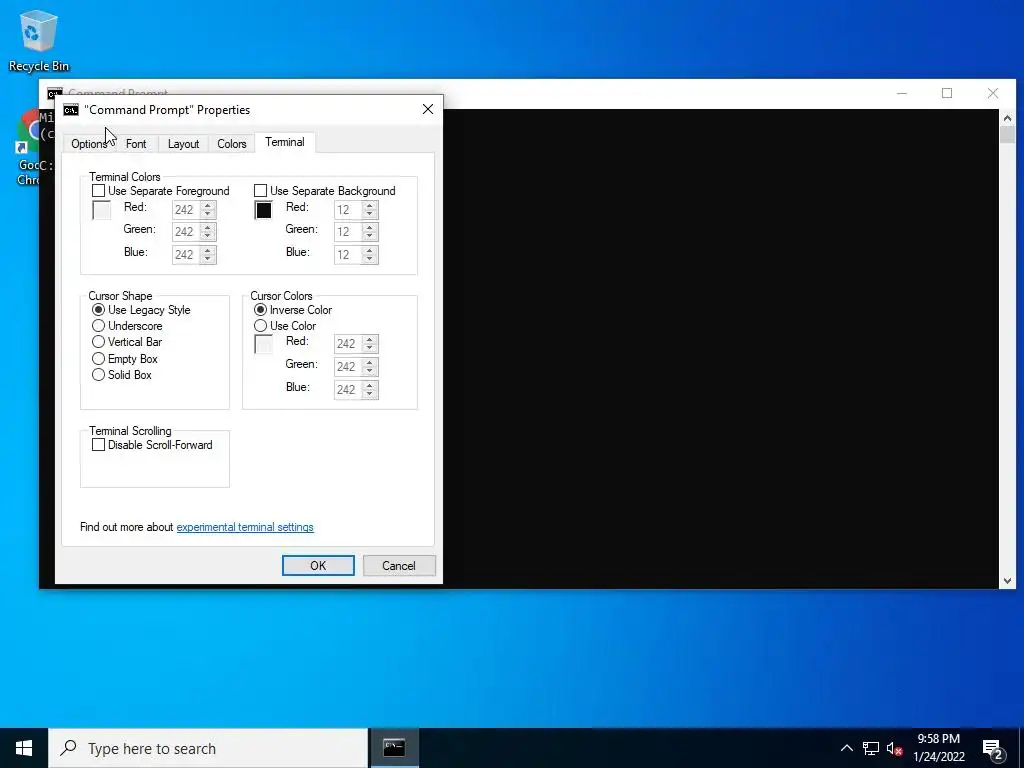Click the background Green value field
This screenshot has width=1024, height=768.
pyautogui.click(x=348, y=232)
